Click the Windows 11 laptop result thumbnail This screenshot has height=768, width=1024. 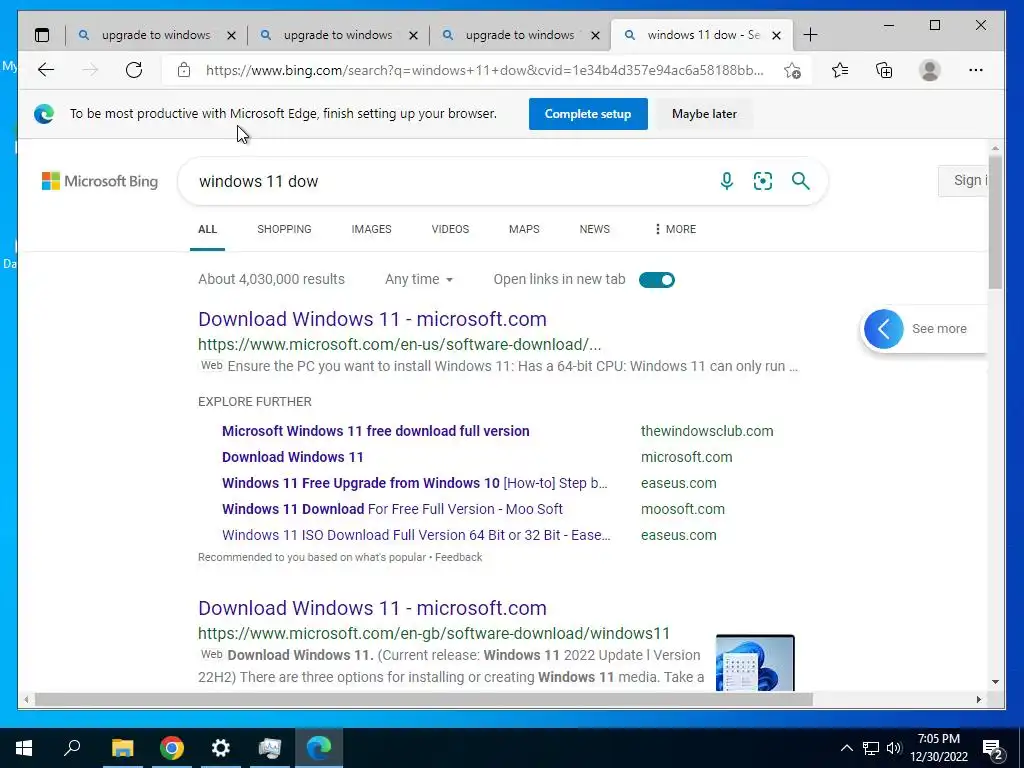coord(755,662)
